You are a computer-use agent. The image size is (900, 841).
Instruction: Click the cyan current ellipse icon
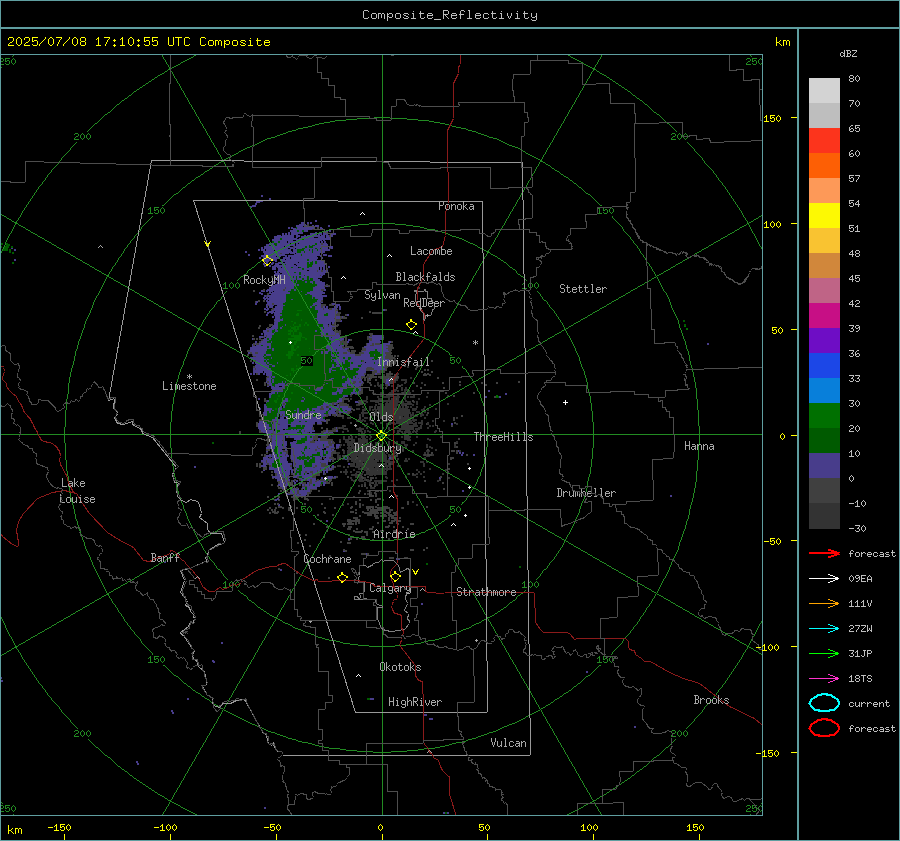click(x=824, y=703)
